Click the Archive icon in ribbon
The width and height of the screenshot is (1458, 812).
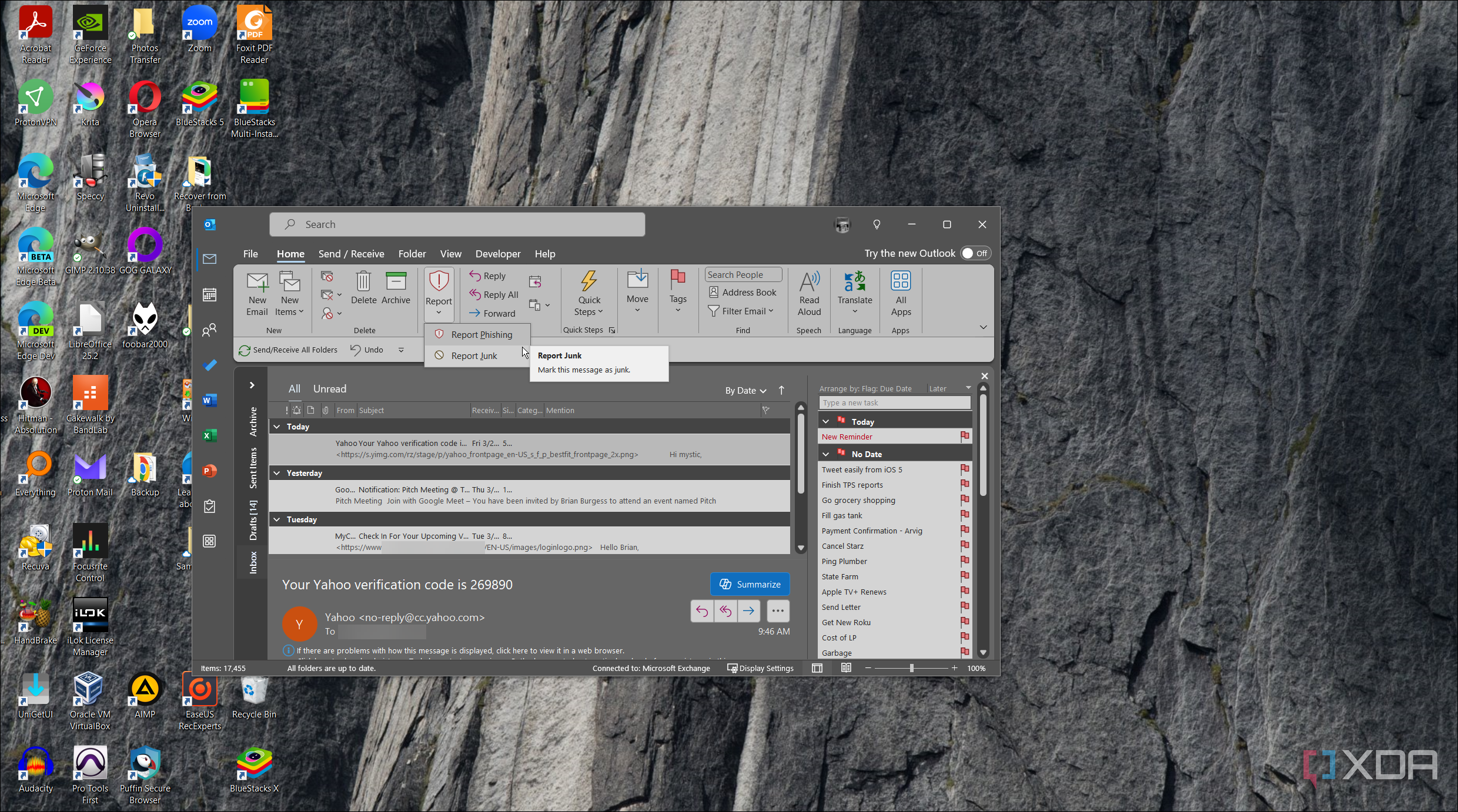pyautogui.click(x=396, y=281)
